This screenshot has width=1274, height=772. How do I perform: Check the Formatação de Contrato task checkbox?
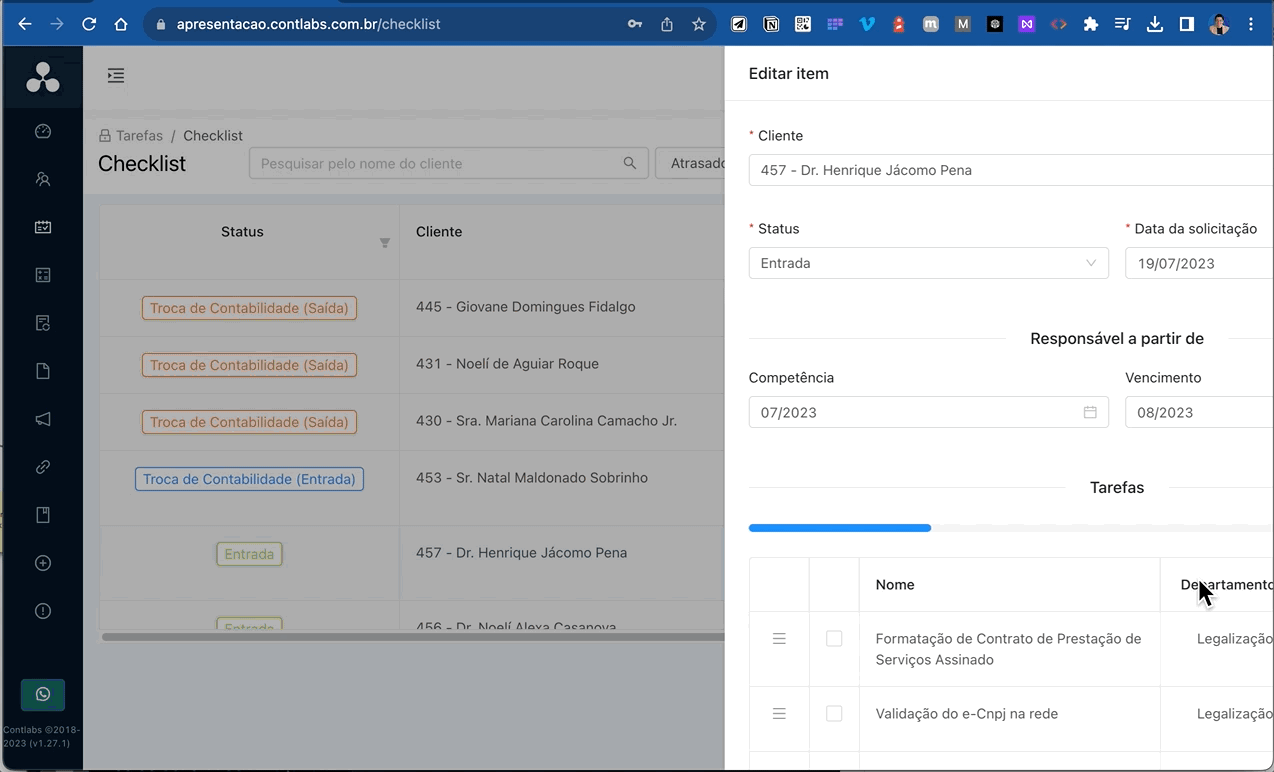[834, 638]
